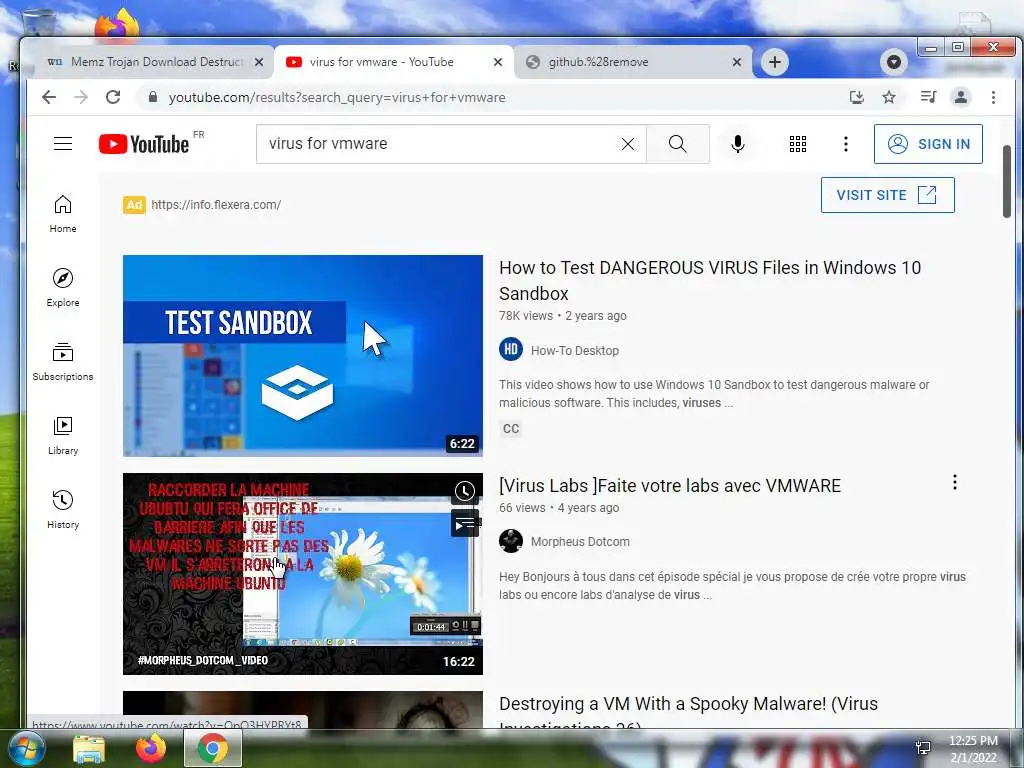Click the VISIT SITE ad button
This screenshot has width=1024, height=768.
click(888, 195)
